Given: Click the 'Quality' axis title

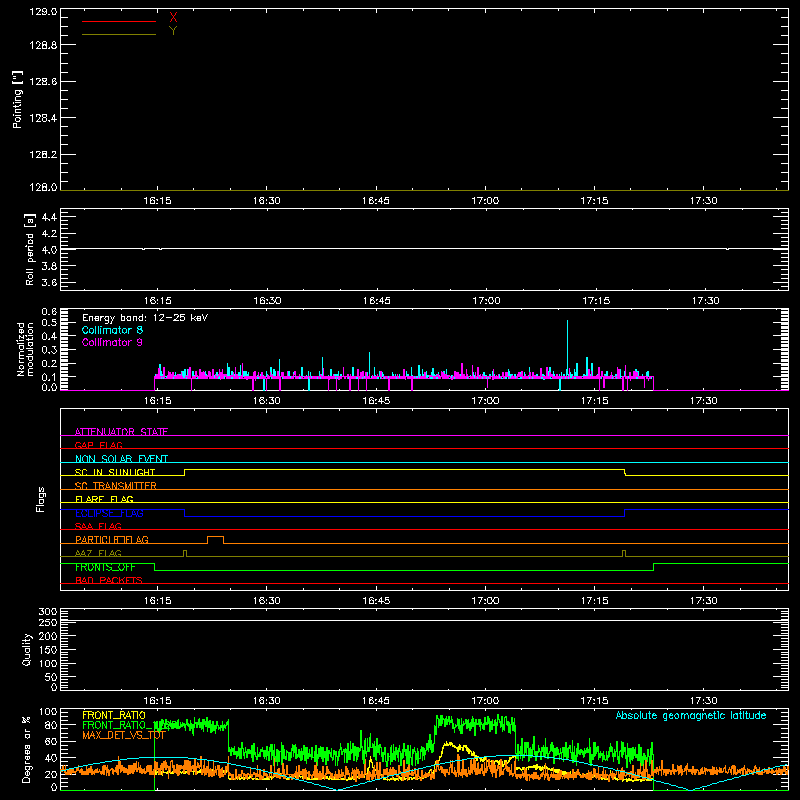Looking at the screenshot, I should [x=27, y=649].
